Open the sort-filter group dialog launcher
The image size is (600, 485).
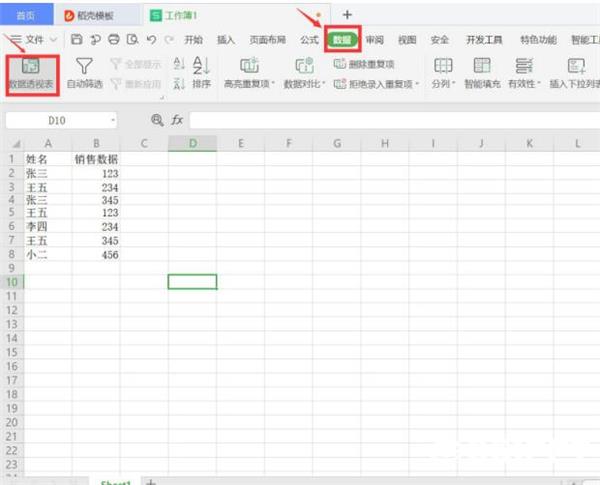click(x=162, y=98)
